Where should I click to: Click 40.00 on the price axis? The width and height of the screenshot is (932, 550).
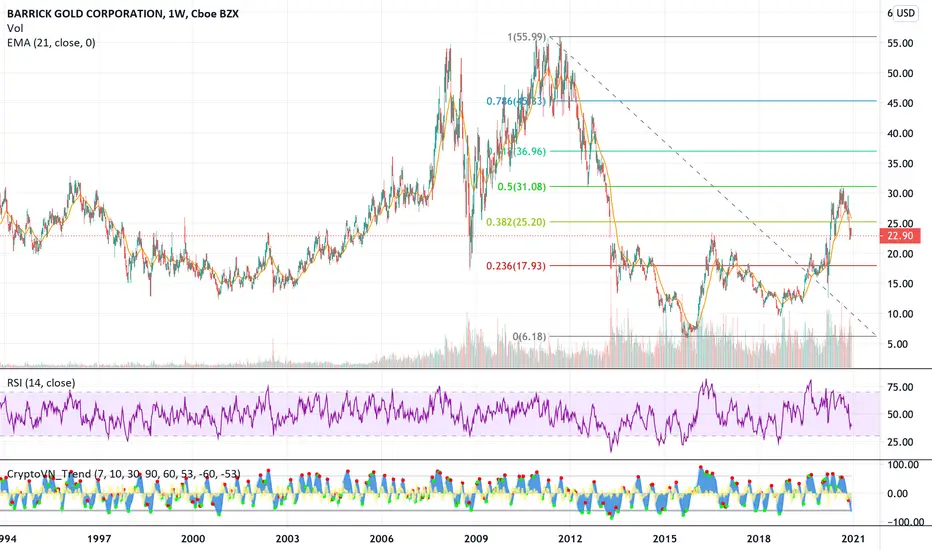900,134
